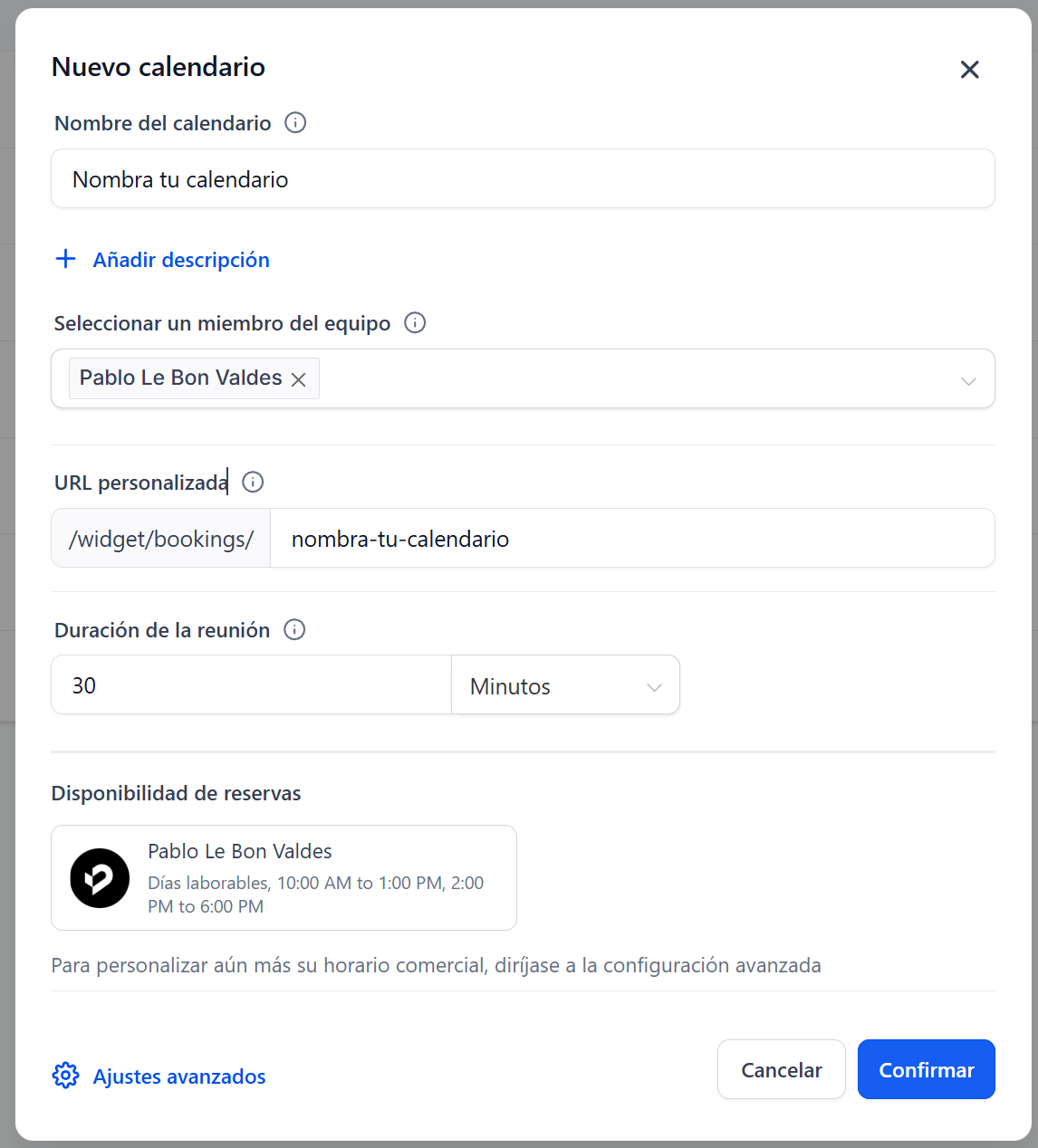This screenshot has width=1038, height=1148.
Task: Click the meeting duration number field
Action: 251,685
